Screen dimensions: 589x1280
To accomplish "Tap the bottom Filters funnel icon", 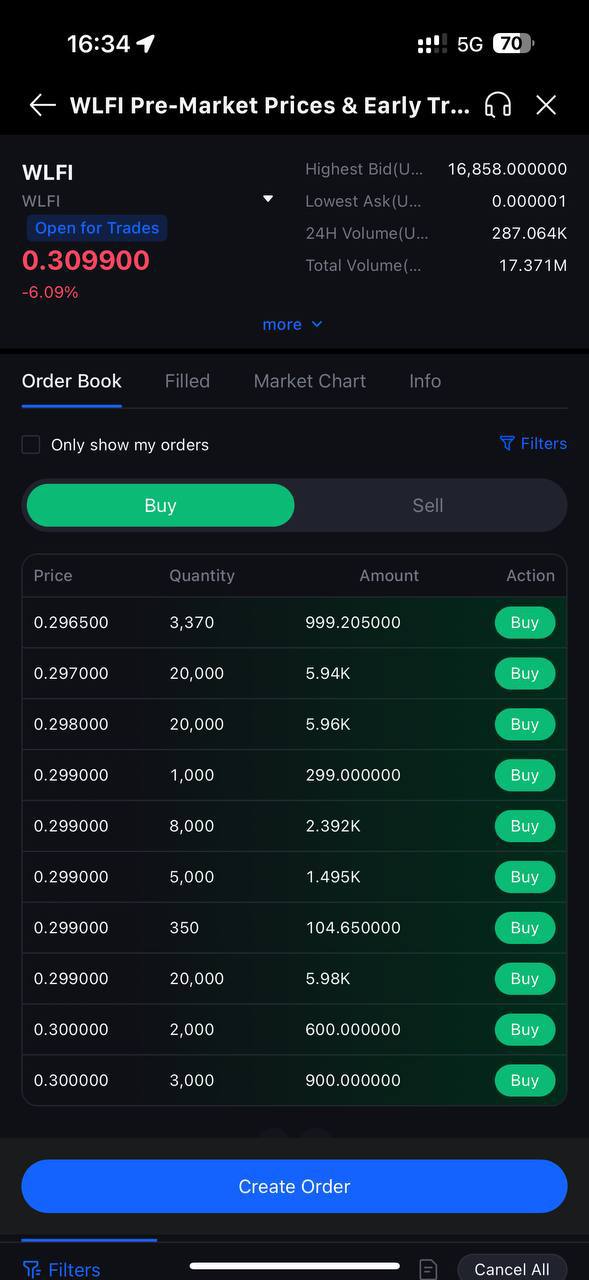I will tap(32, 1270).
